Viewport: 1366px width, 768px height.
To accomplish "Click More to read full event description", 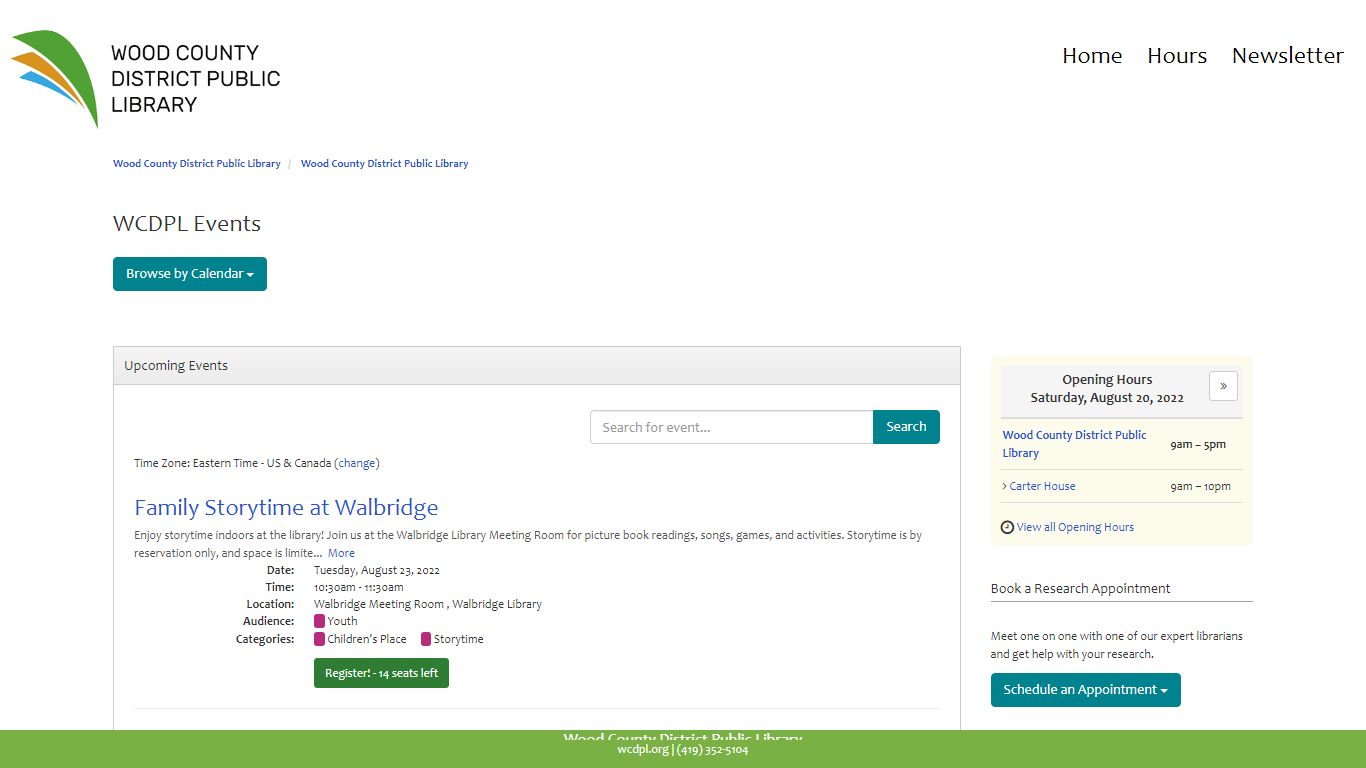I will (x=341, y=553).
